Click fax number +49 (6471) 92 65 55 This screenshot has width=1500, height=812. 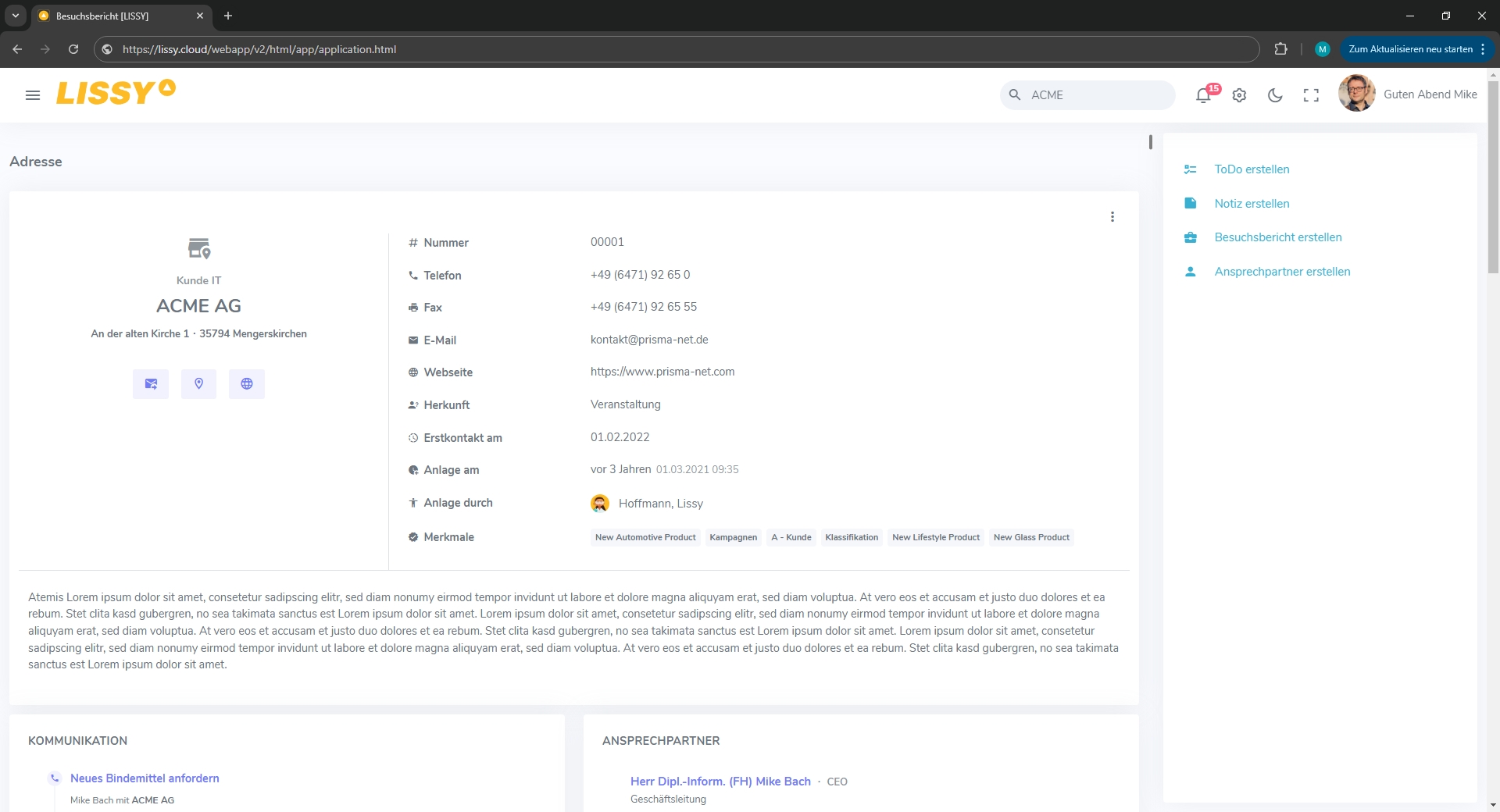(644, 307)
